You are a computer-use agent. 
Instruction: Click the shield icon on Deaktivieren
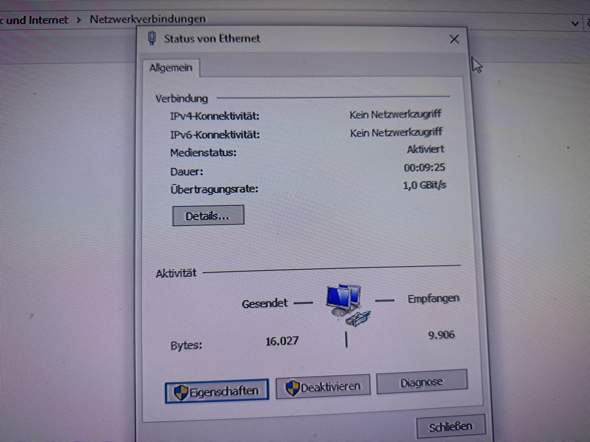(292, 388)
